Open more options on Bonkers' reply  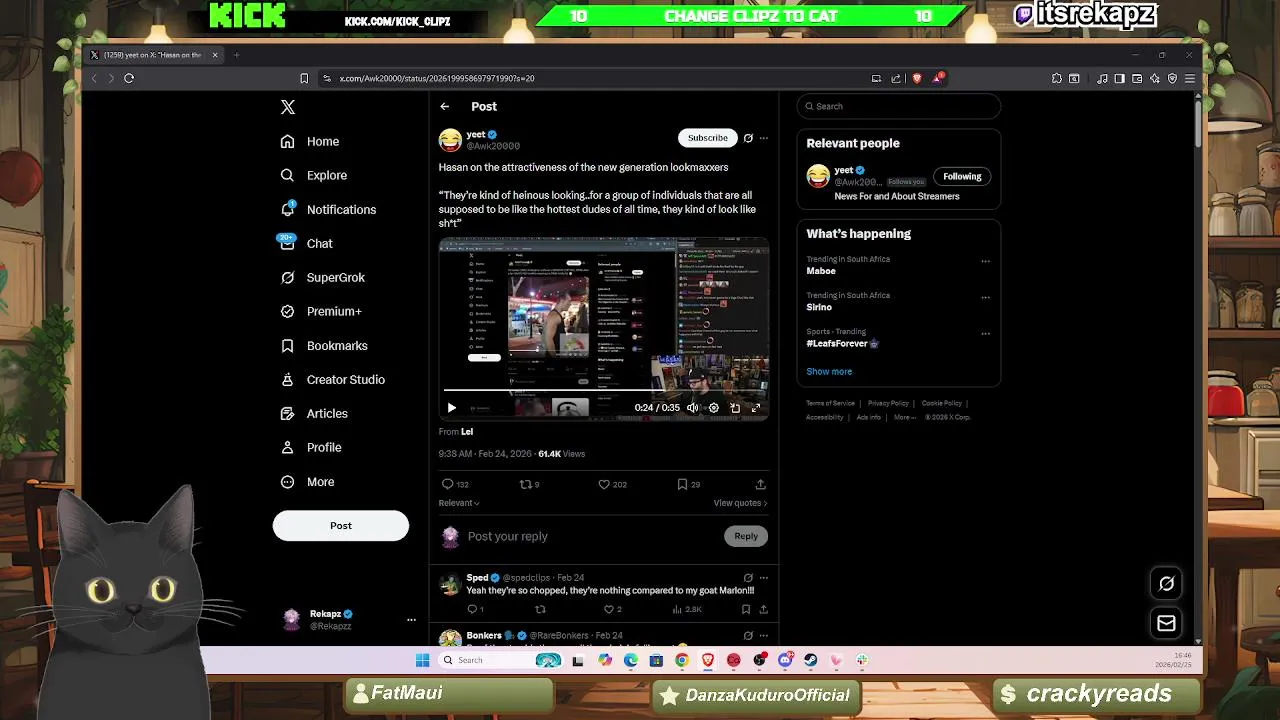(x=764, y=636)
